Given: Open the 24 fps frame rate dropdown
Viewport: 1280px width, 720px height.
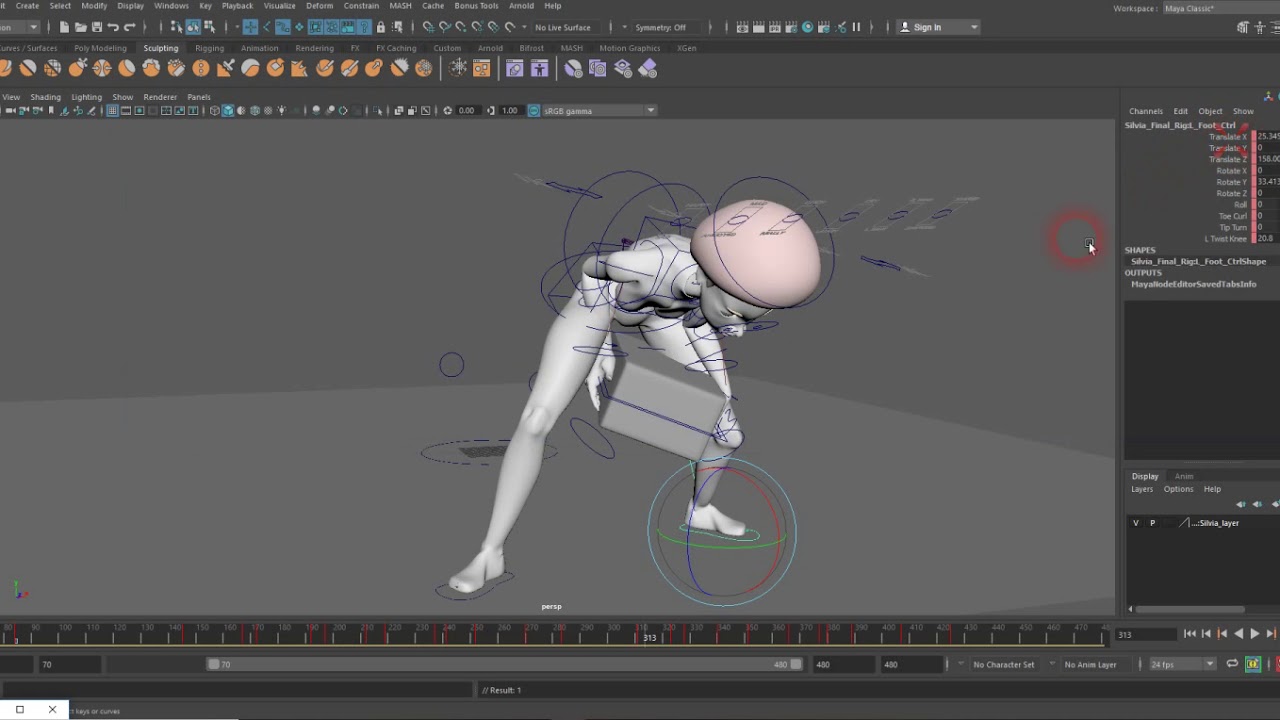Looking at the screenshot, I should click(1182, 665).
